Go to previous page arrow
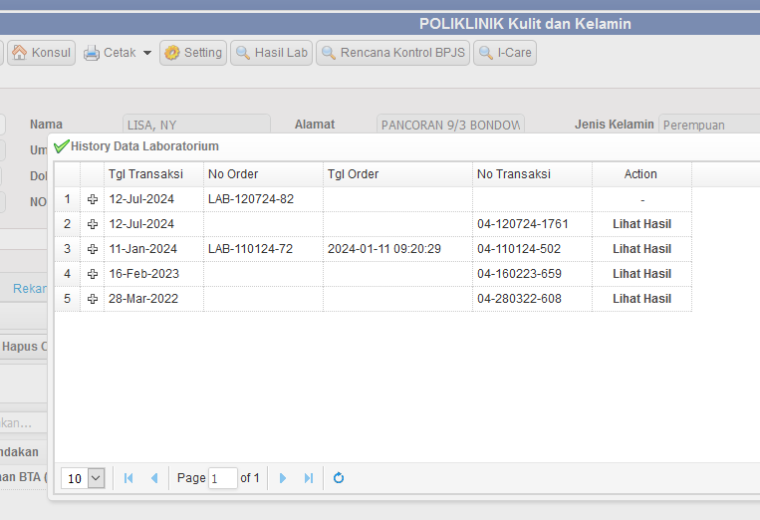760x520 pixels. pyautogui.click(x=155, y=478)
